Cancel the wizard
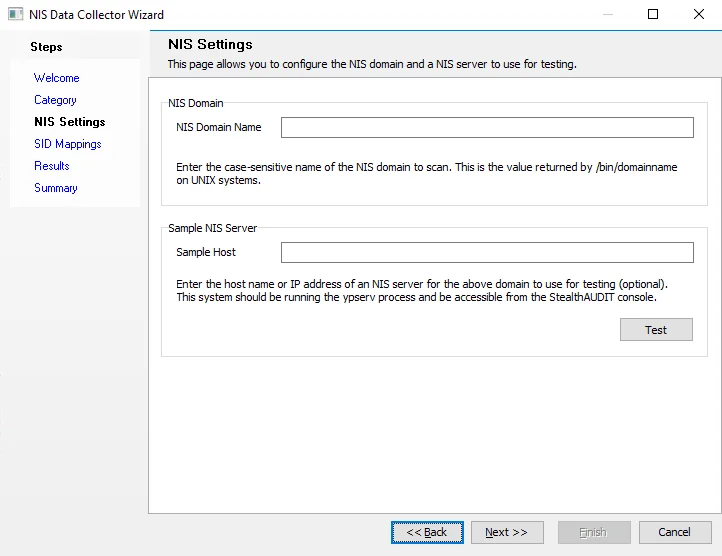Image resolution: width=722 pixels, height=556 pixels. tap(675, 533)
